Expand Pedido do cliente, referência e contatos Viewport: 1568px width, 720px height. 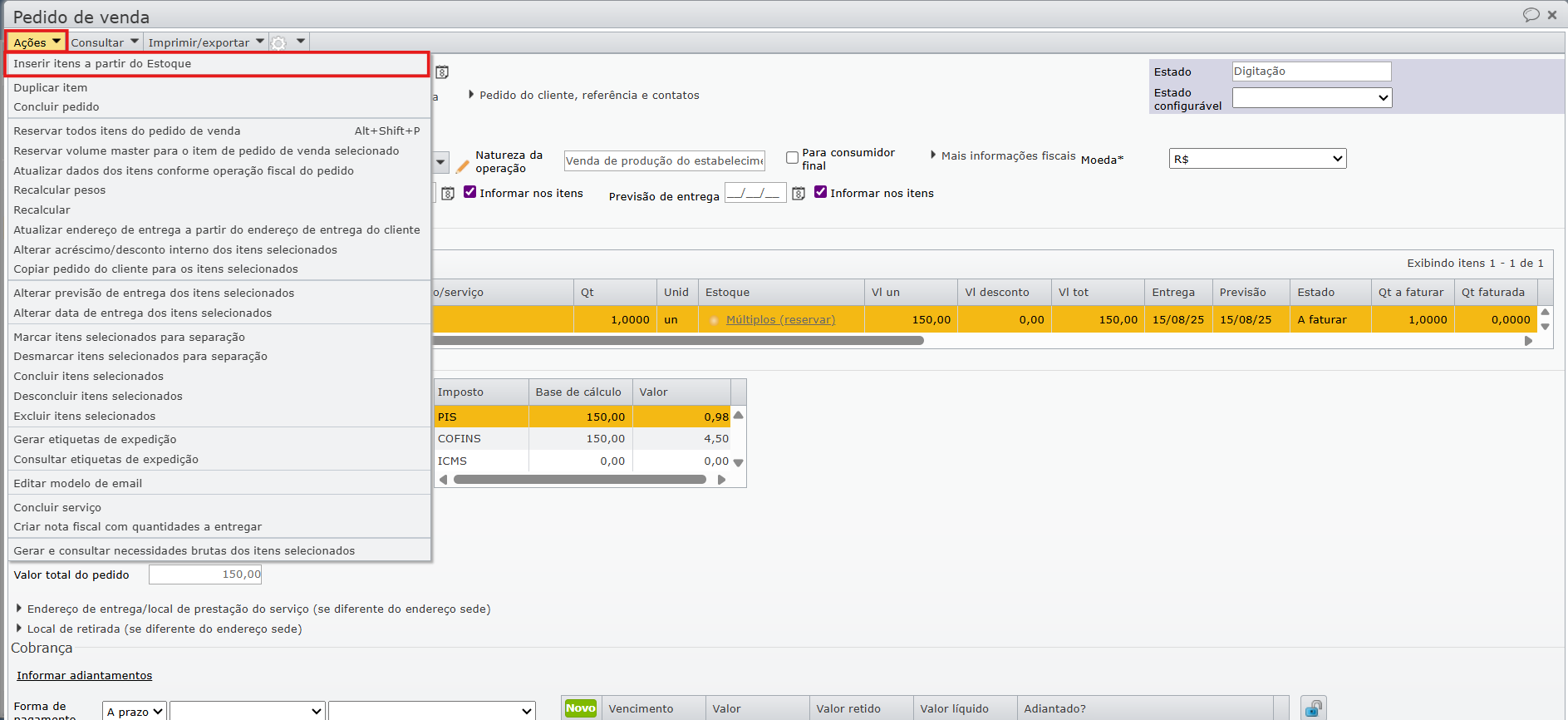(584, 96)
